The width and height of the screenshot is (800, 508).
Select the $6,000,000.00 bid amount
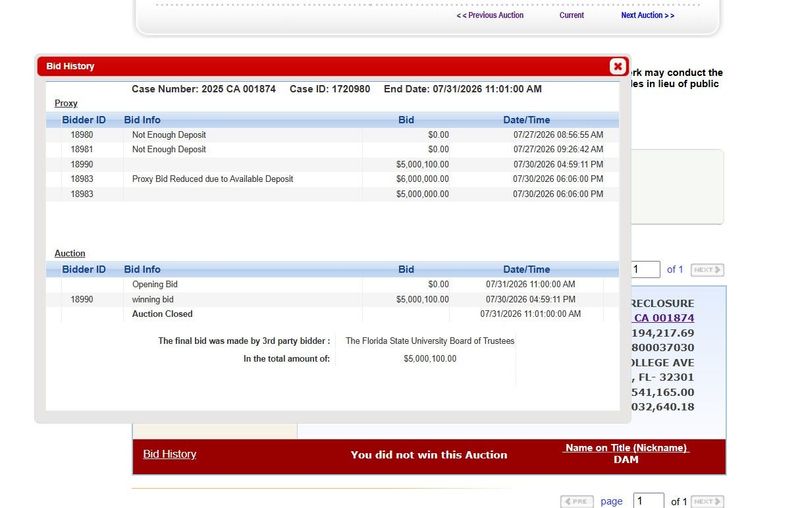(x=422, y=179)
